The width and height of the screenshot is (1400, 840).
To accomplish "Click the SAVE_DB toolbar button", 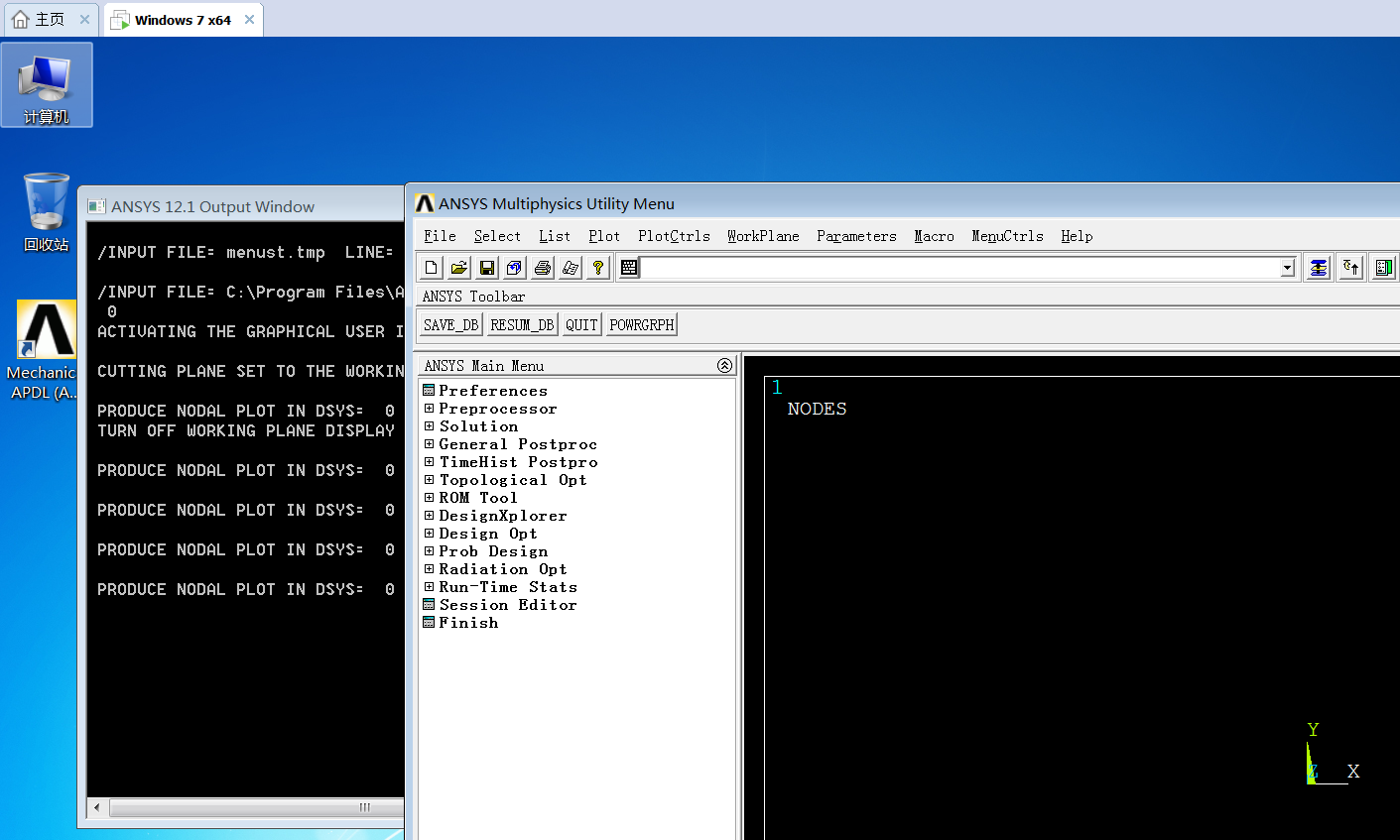I will click(450, 324).
